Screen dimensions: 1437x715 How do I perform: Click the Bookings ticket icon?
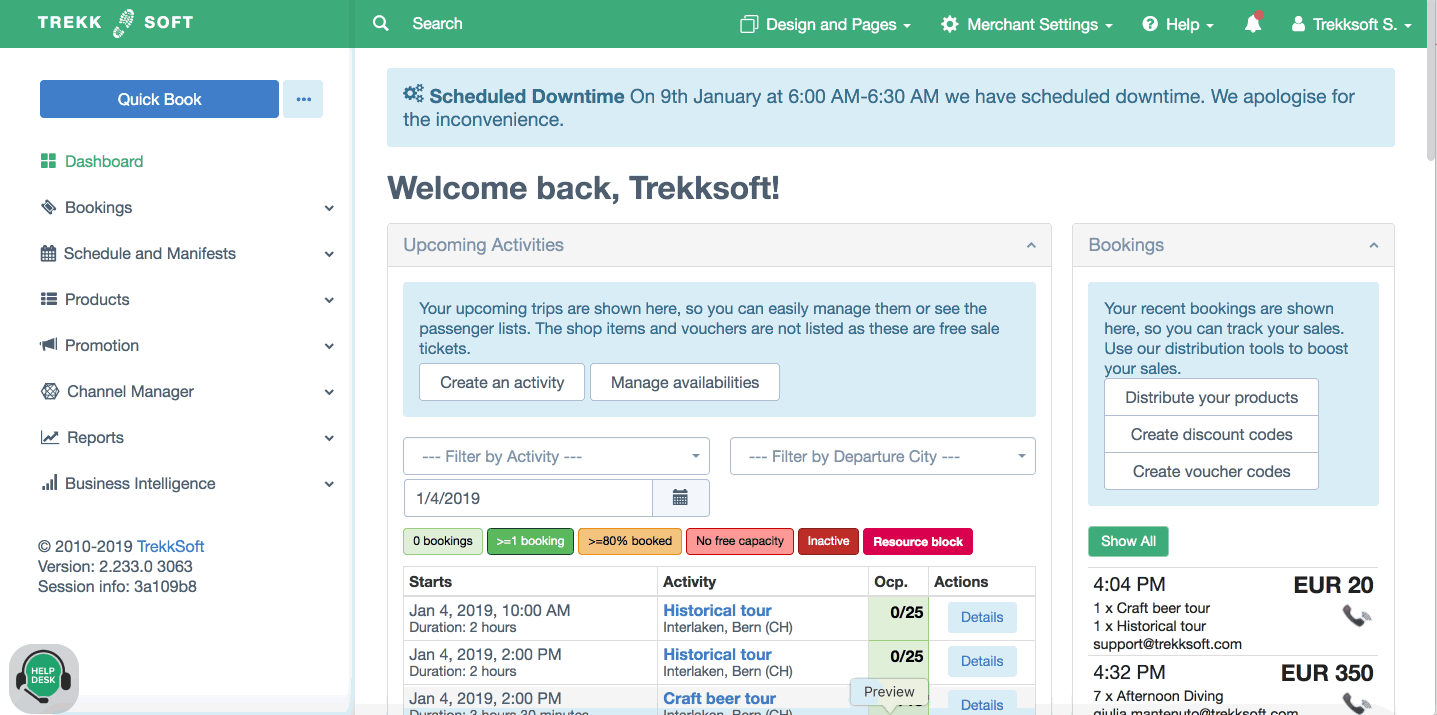(48, 207)
